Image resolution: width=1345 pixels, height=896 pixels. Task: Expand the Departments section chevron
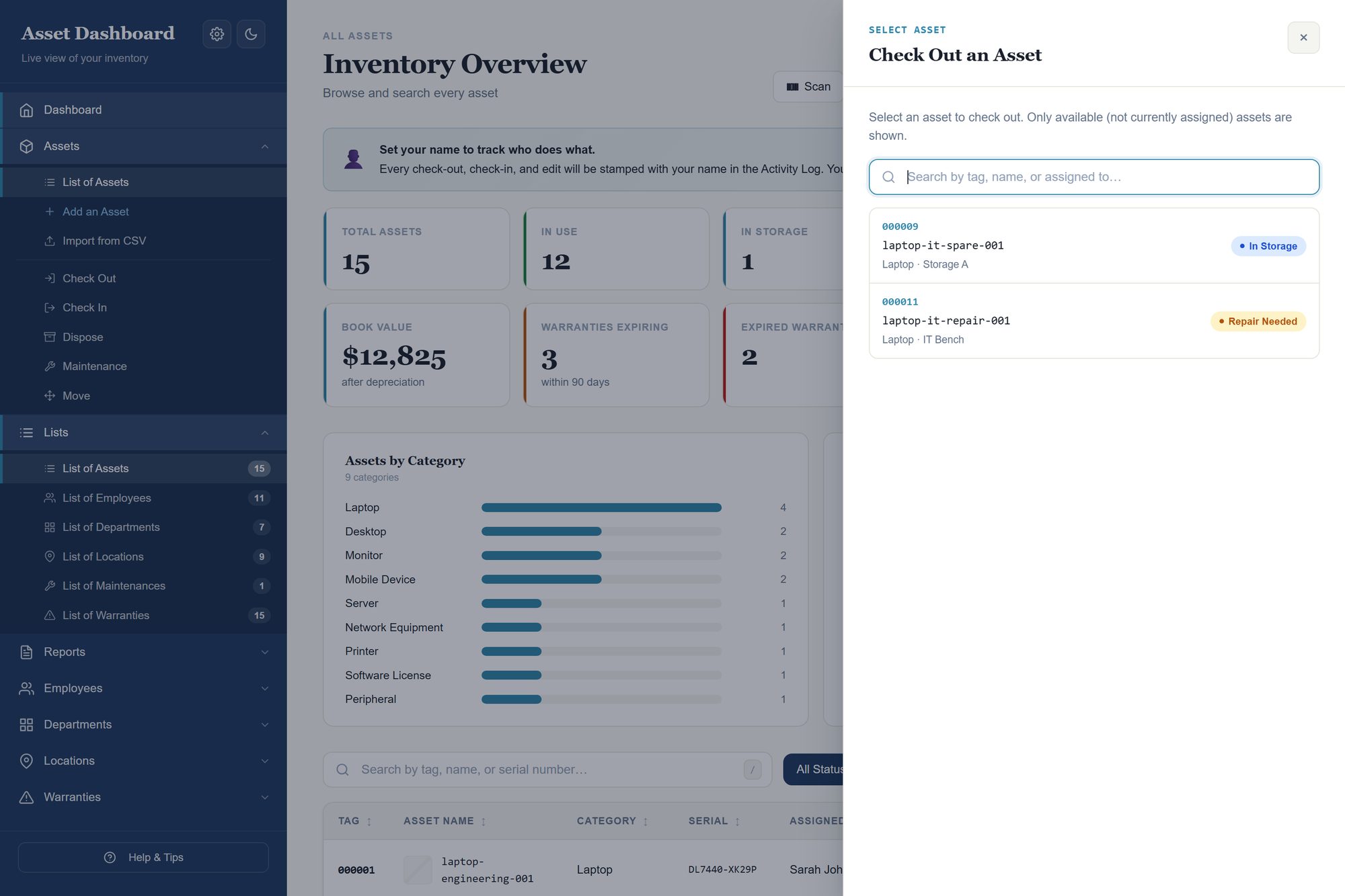click(x=265, y=725)
